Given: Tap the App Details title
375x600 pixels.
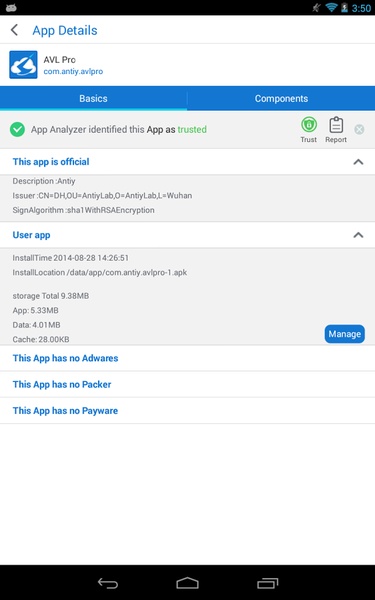Looking at the screenshot, I should point(65,30).
